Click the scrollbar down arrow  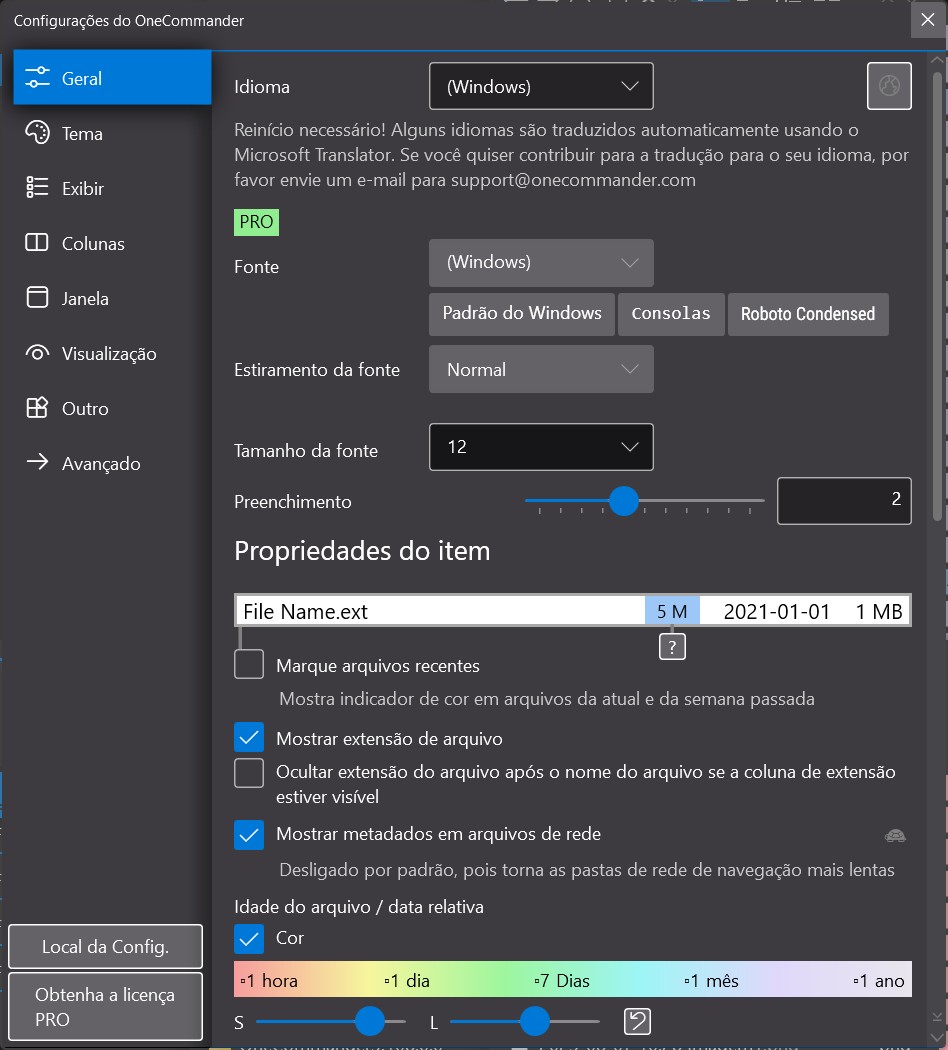(x=937, y=1036)
